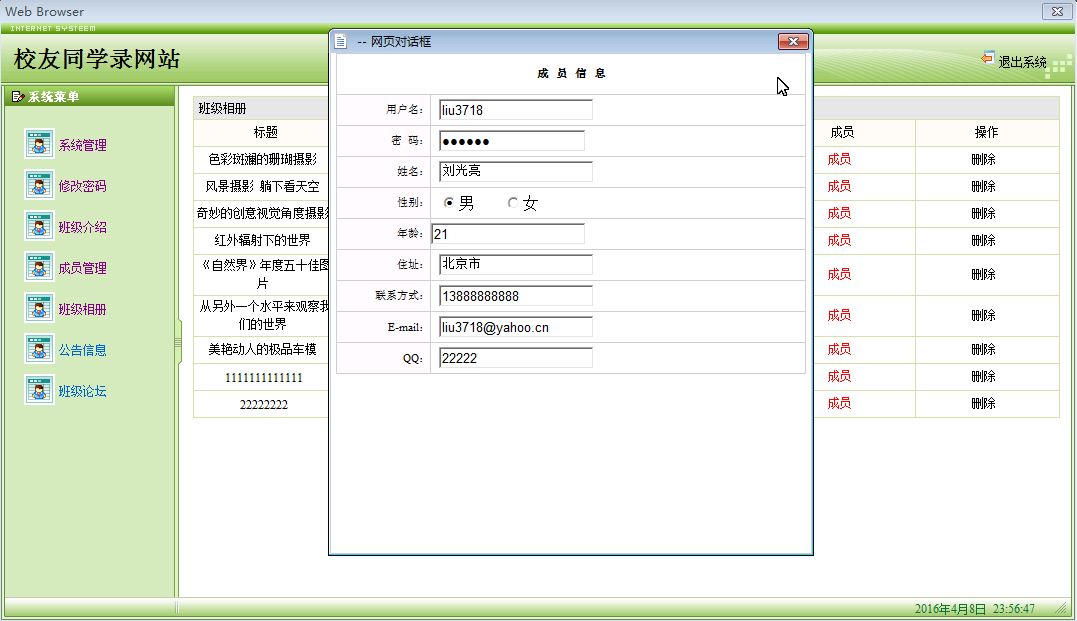Viewport: 1077px width, 621px height.
Task: Open 系统管理 menu link
Action: tap(82, 145)
